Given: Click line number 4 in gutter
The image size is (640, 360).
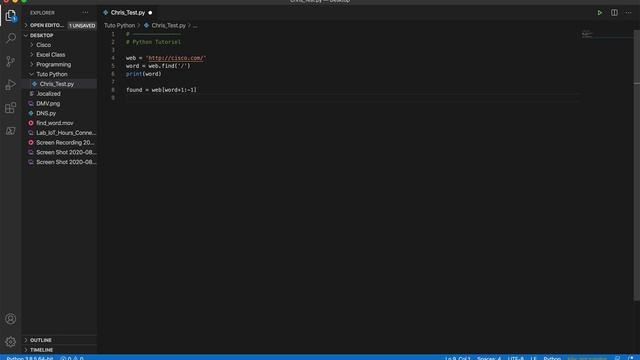Looking at the screenshot, I should click(x=113, y=58).
